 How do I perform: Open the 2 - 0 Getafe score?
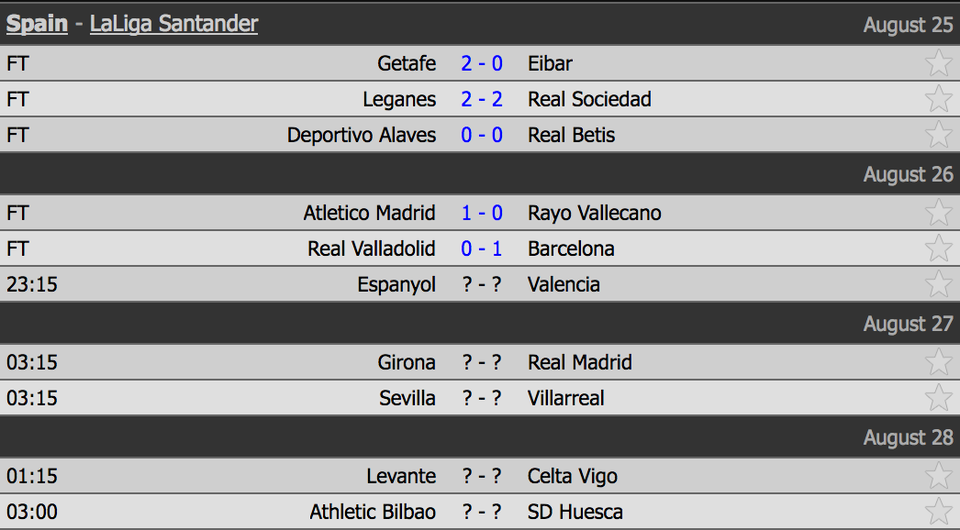pyautogui.click(x=482, y=63)
